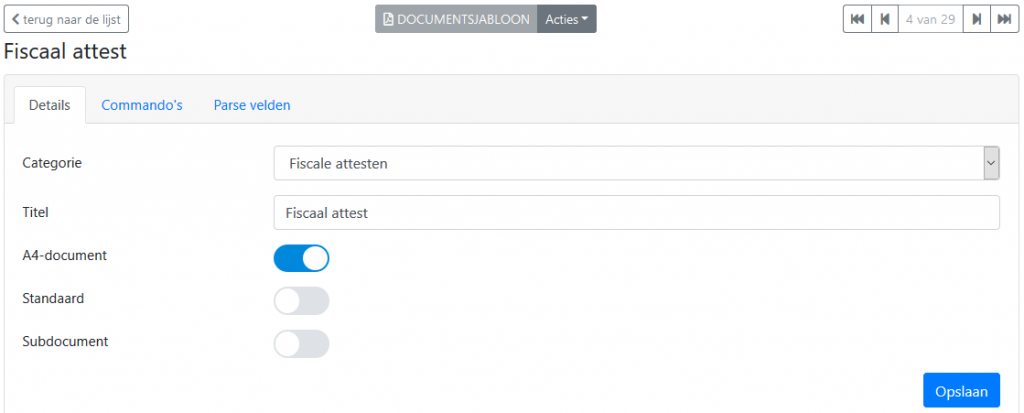Open the DOCUMENTSJABLOON PDF button

coord(456,19)
